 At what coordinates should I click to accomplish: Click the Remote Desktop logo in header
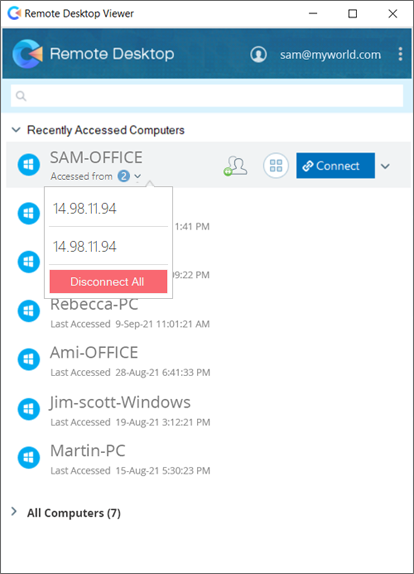tap(27, 54)
